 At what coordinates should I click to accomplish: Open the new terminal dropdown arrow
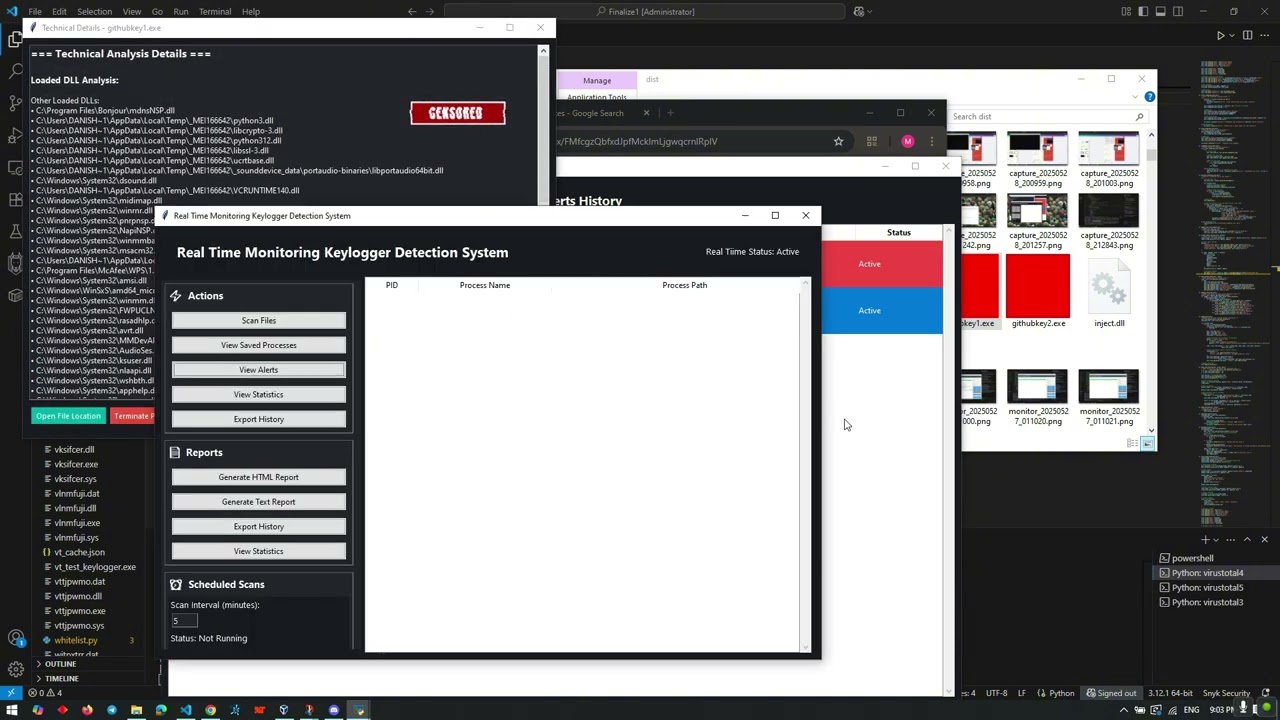(1217, 539)
